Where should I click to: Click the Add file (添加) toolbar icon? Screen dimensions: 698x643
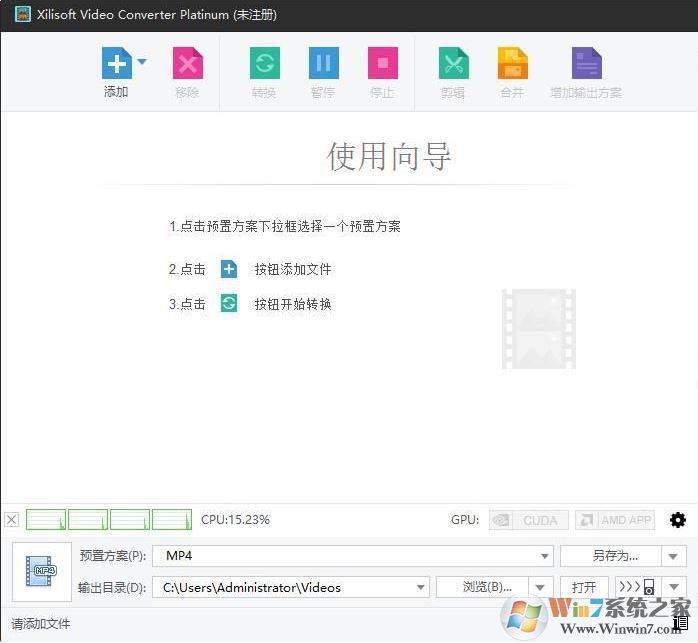point(116,64)
